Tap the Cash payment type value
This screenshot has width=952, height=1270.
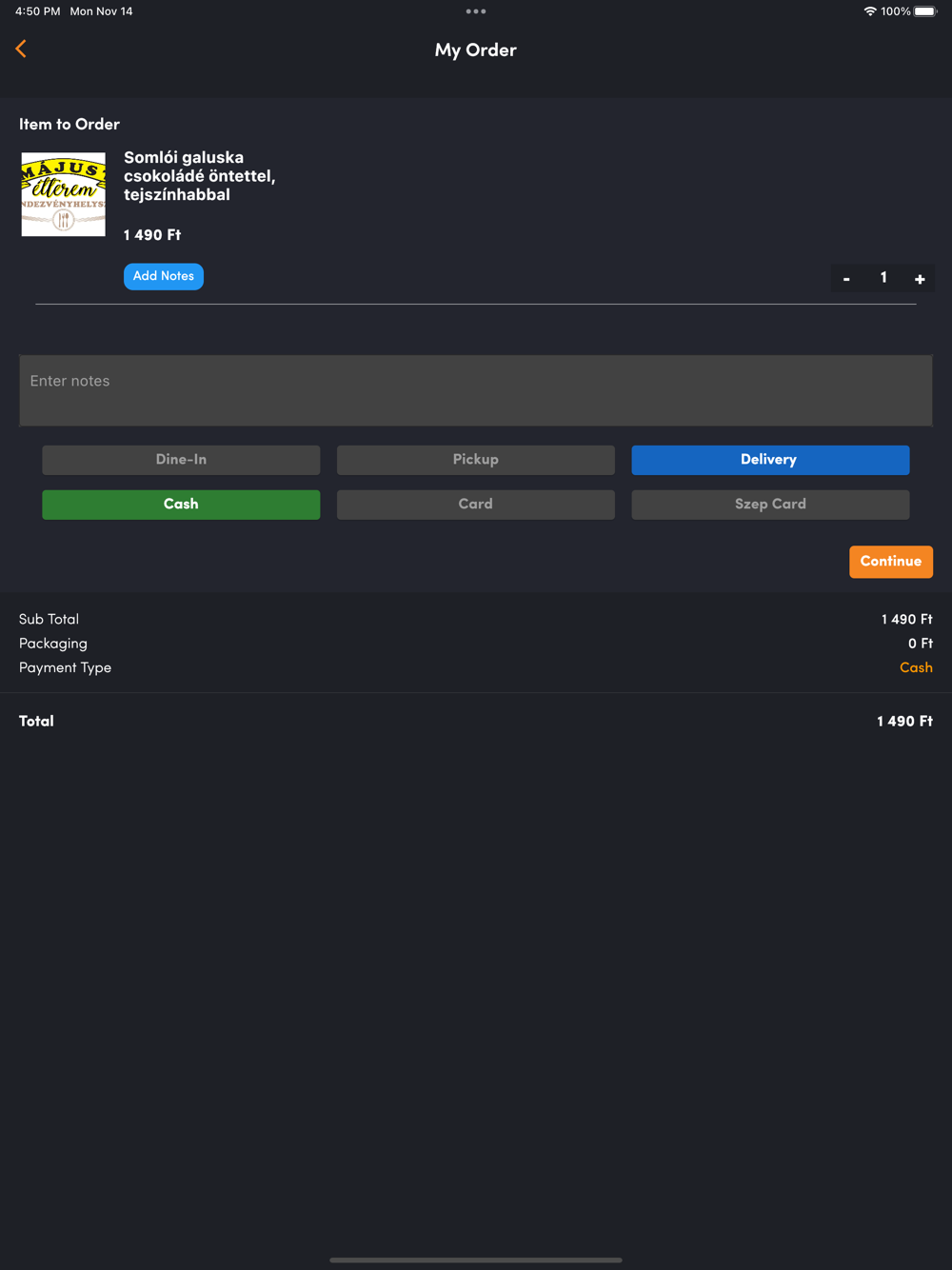tap(916, 668)
